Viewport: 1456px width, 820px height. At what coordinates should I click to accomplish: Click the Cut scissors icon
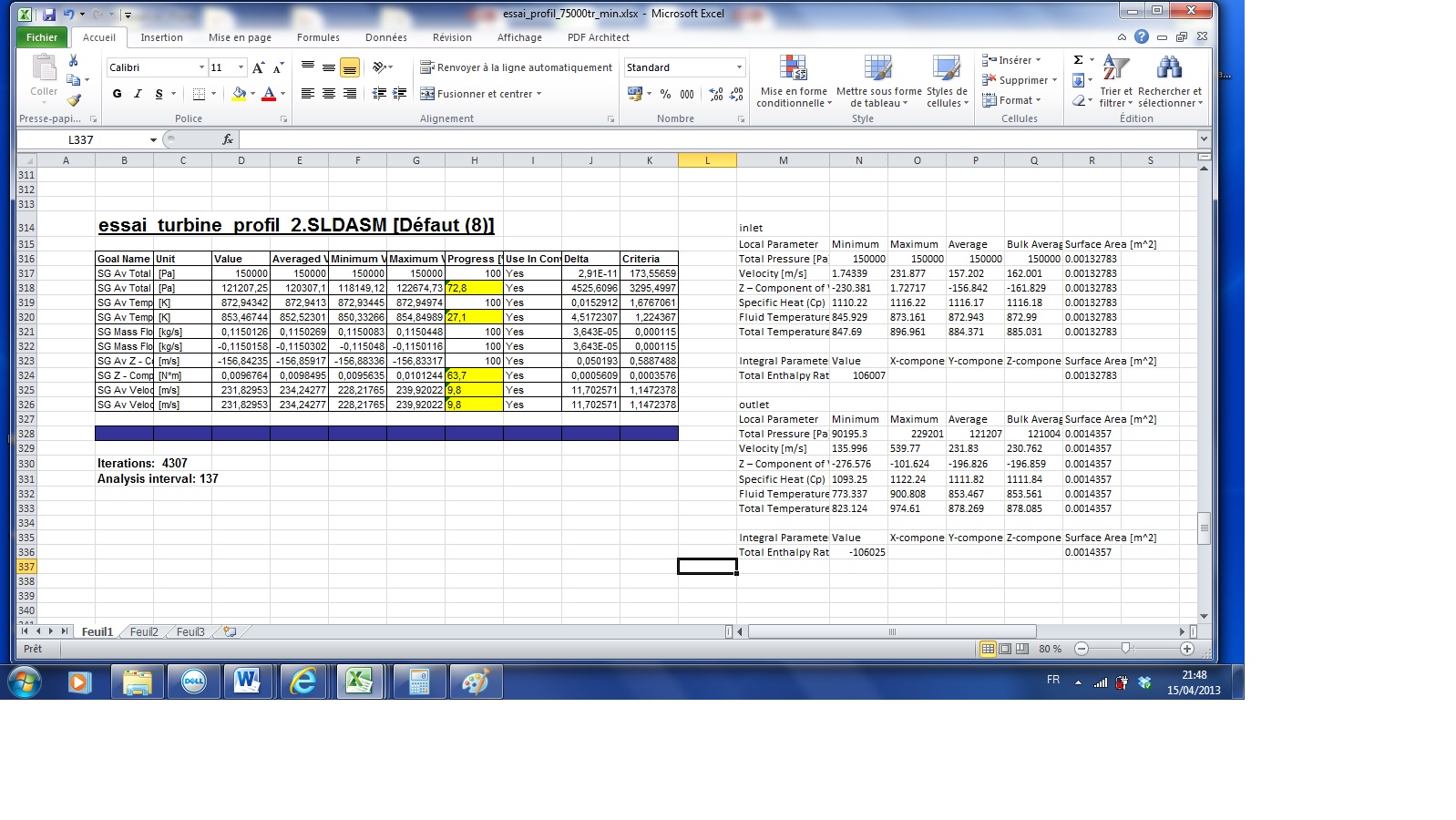(74, 61)
